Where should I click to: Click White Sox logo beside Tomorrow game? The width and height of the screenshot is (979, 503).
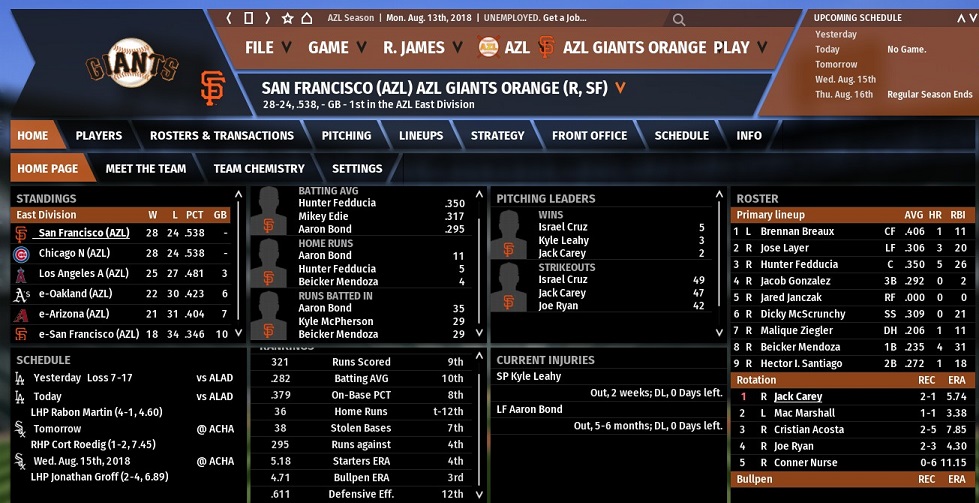point(20,429)
